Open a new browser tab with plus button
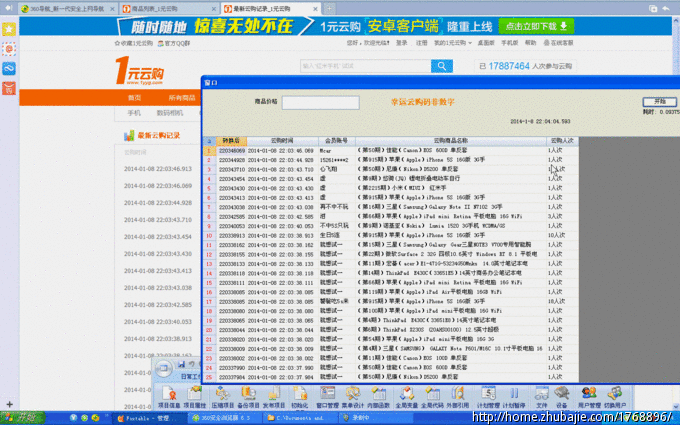Screen dimensions: 680x425 (329, 9)
